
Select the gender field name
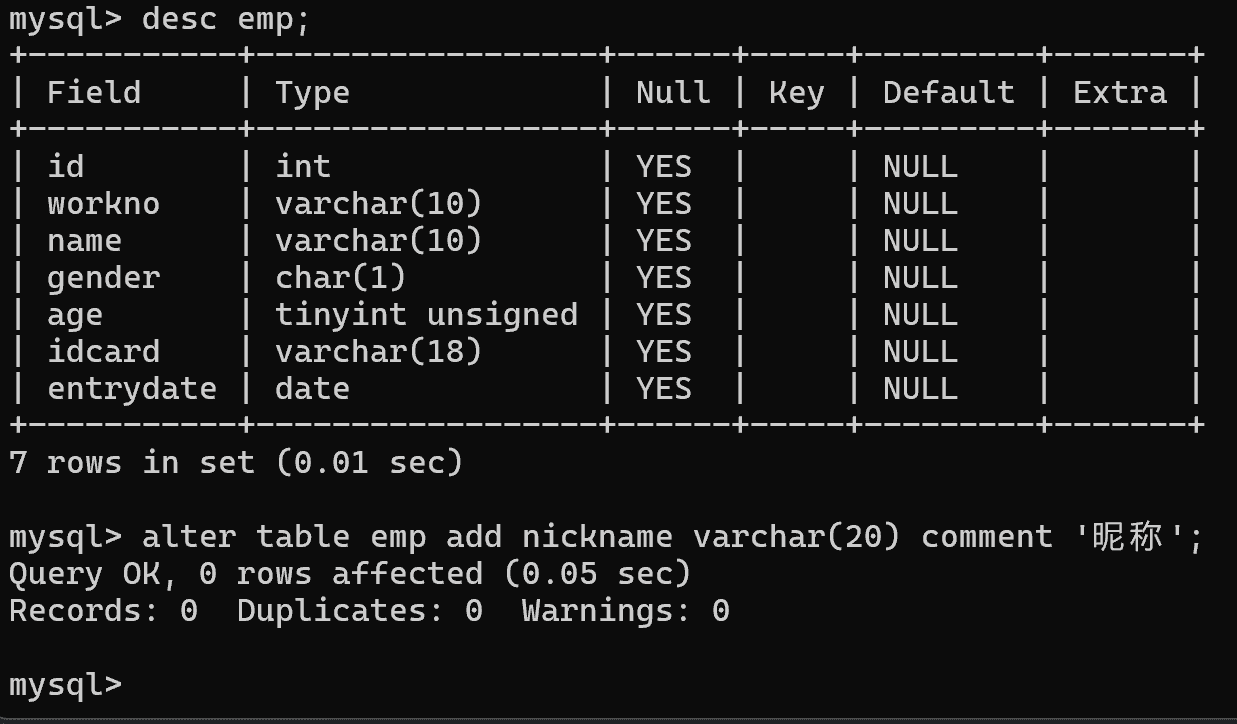(103, 278)
